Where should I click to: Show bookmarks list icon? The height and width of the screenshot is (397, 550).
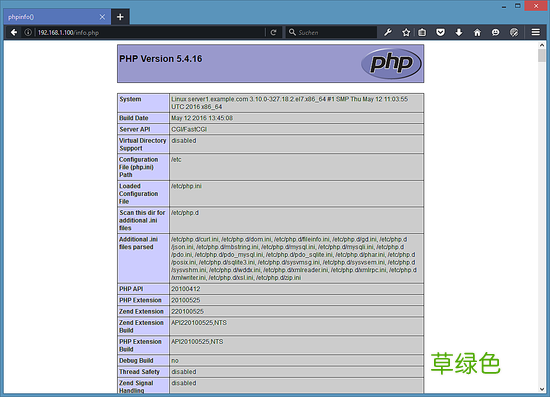422,33
